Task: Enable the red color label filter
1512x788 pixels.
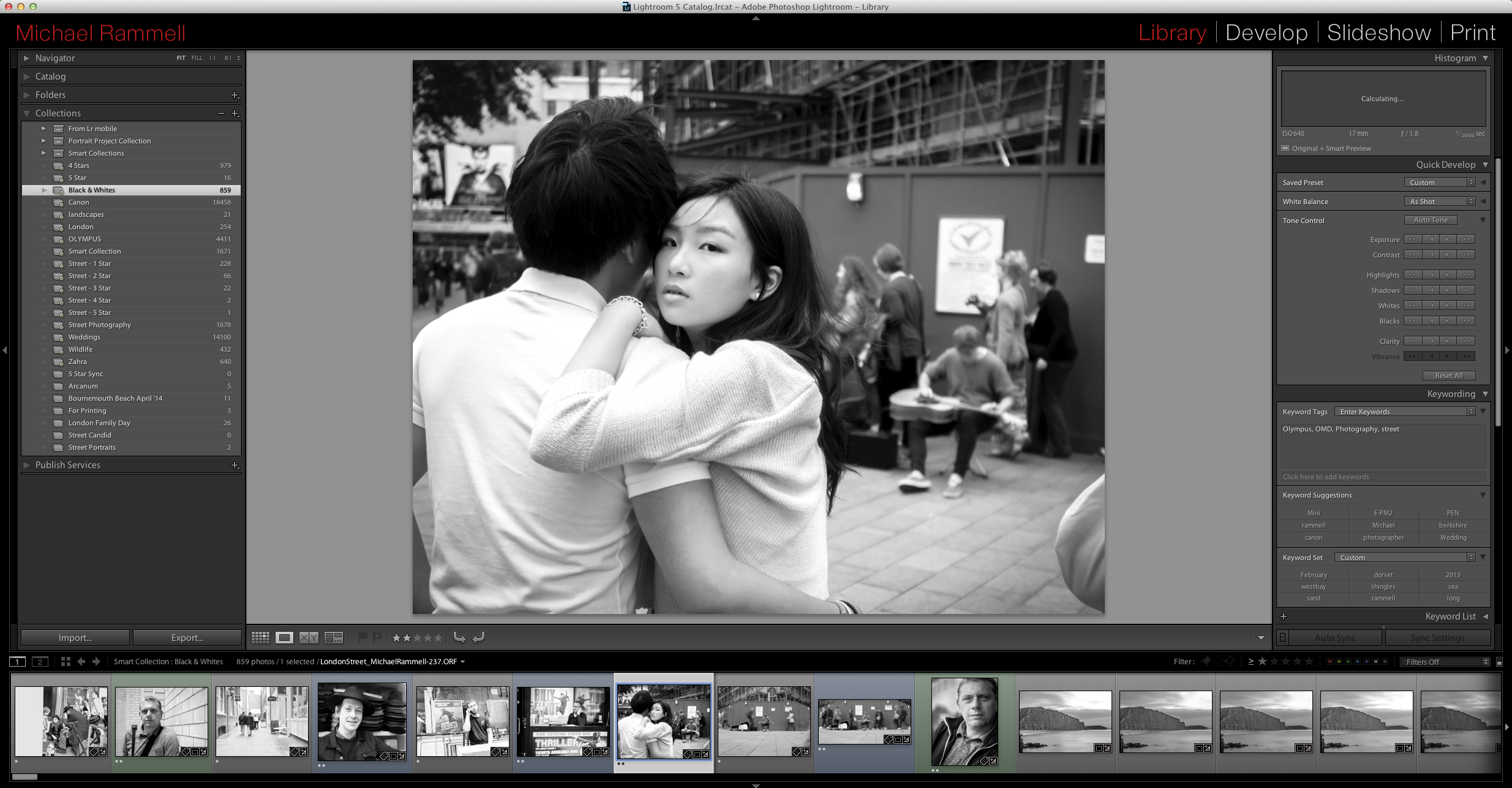Action: 1330,662
